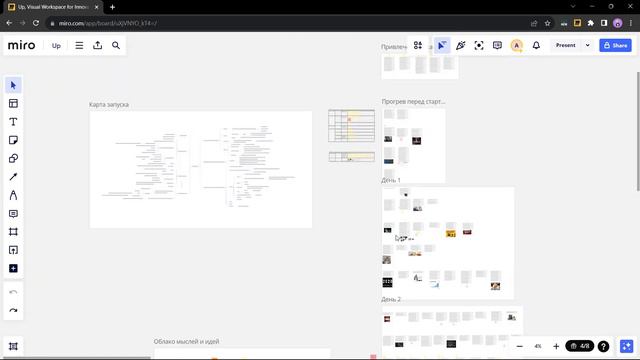Toggle collaborators' cursors icon
Screen dimensions: 640x360
click(x=442, y=45)
